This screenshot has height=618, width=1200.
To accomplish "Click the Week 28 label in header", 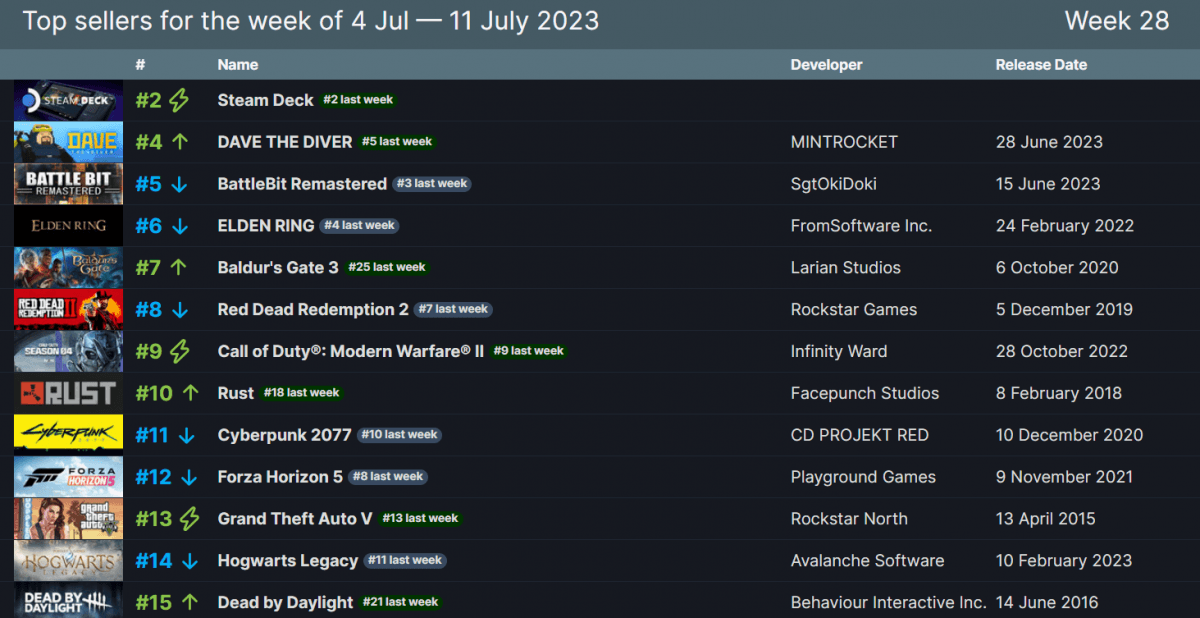I will click(x=1116, y=21).
